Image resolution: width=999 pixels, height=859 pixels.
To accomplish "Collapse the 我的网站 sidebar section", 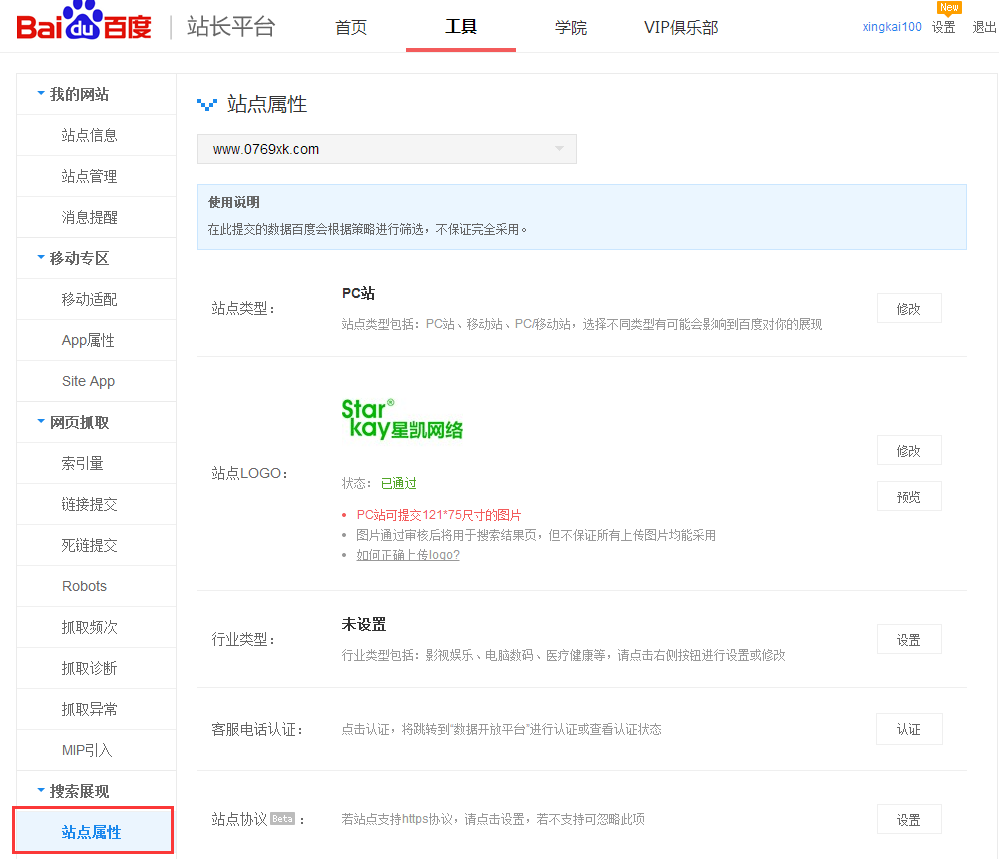I will pos(72,94).
